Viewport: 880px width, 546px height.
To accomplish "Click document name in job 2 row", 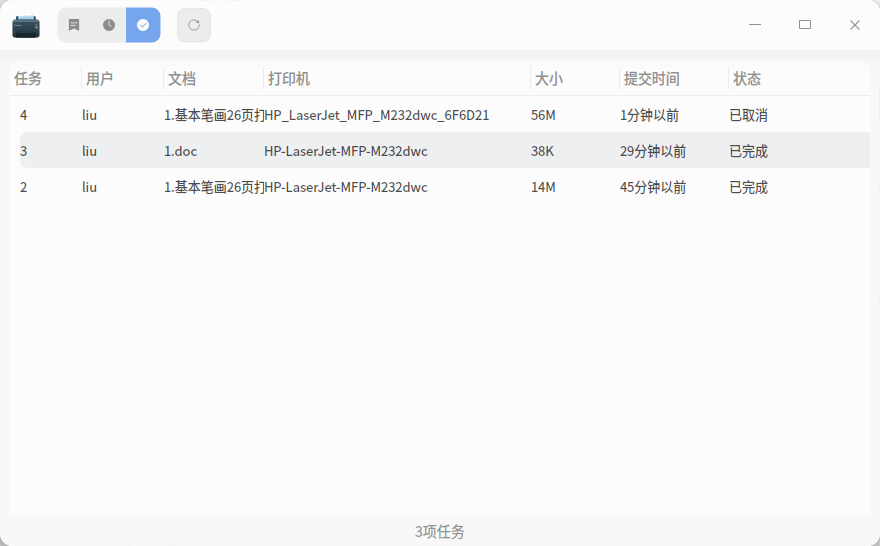I will 214,187.
